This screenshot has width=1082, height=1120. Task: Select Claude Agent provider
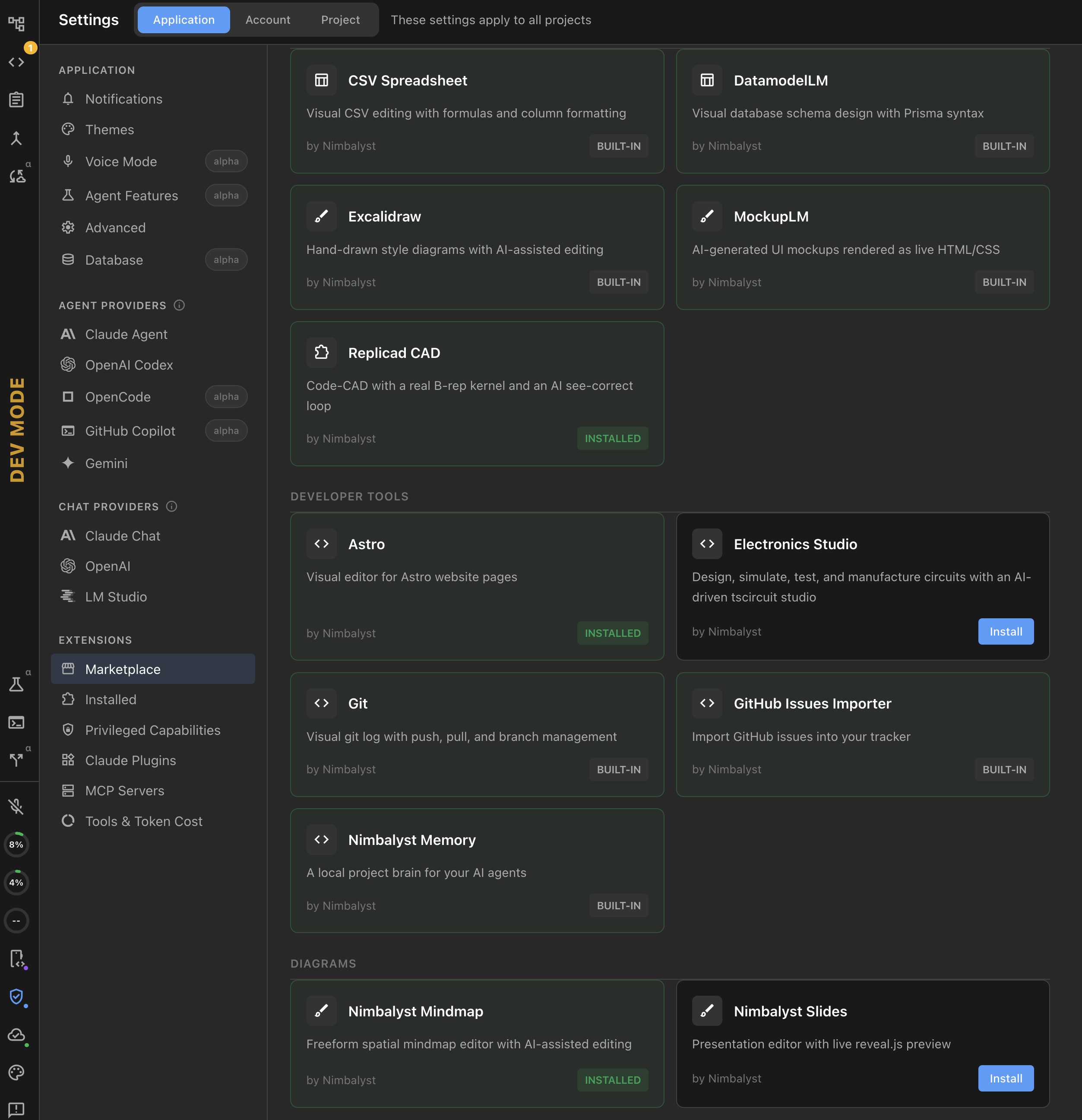click(153, 334)
